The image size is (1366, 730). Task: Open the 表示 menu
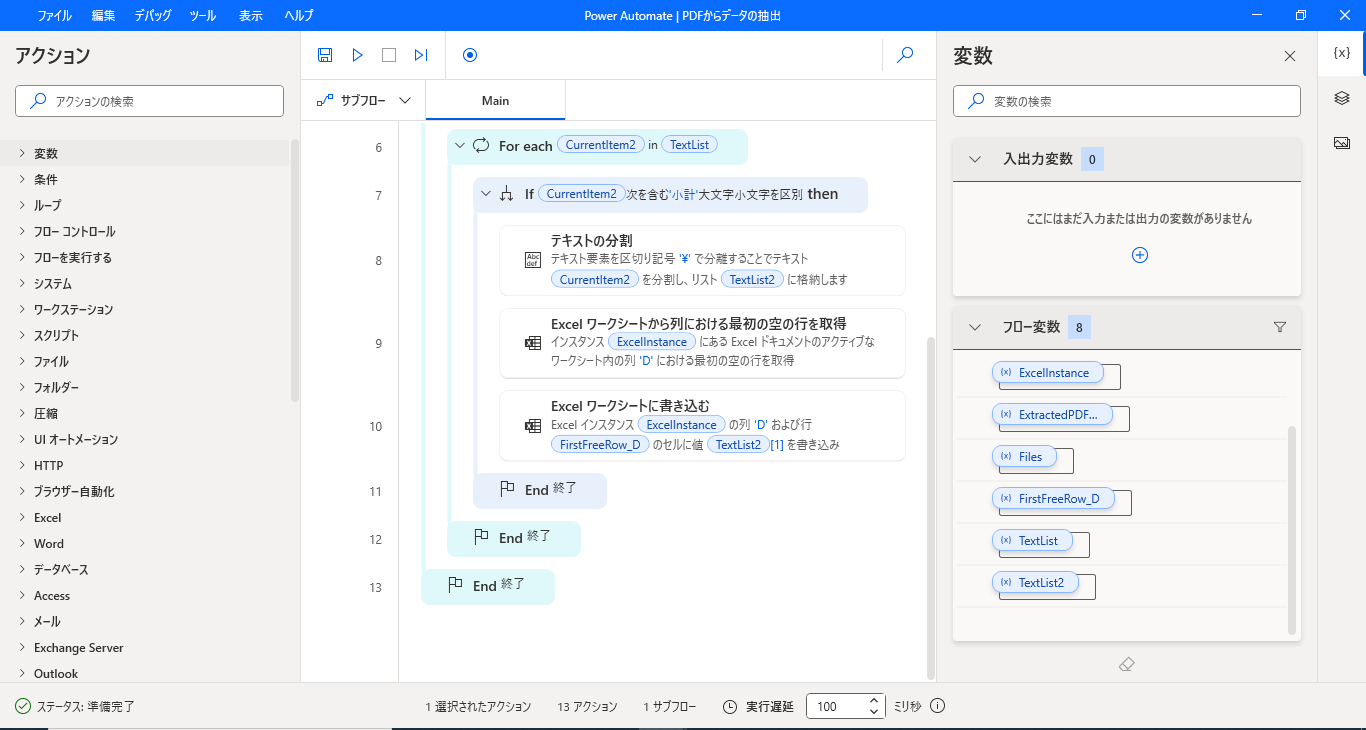[251, 16]
